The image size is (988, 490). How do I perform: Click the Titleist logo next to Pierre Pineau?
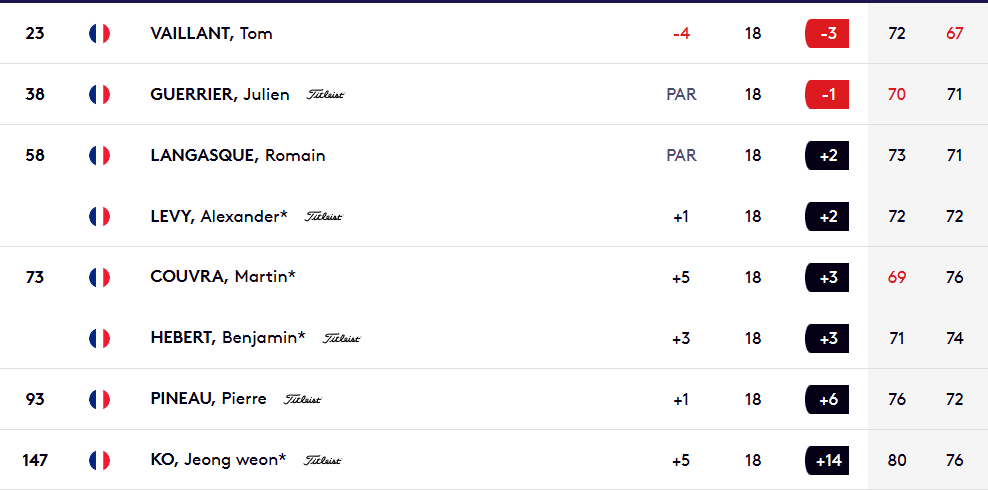302,400
